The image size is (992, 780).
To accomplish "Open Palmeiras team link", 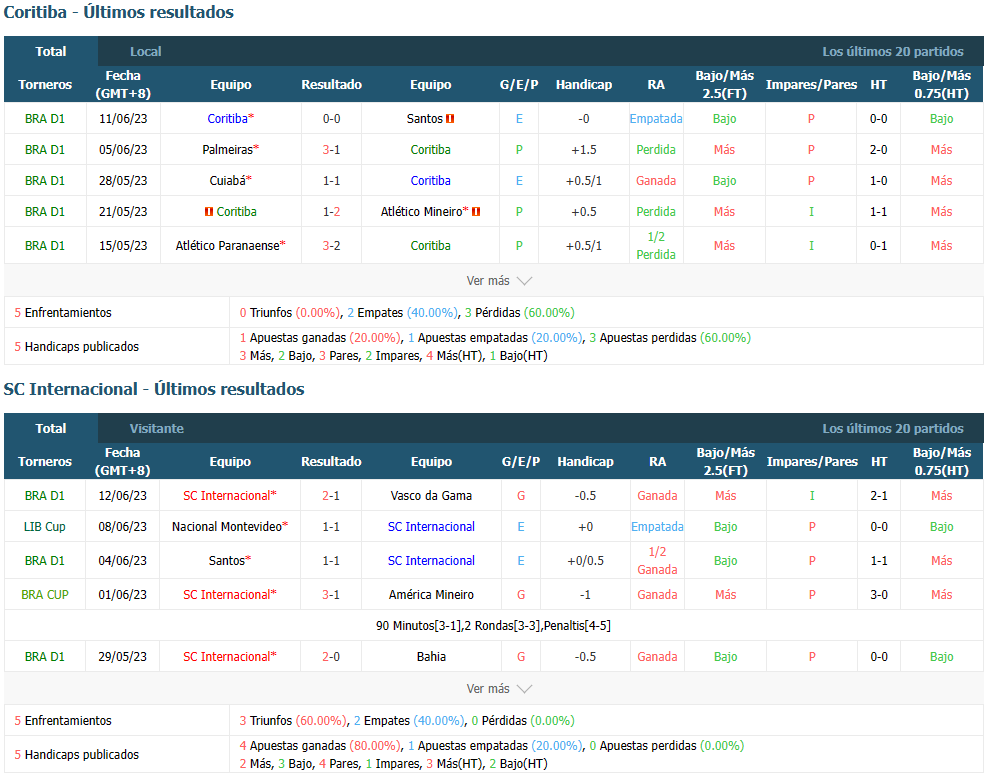I will coord(228,149).
